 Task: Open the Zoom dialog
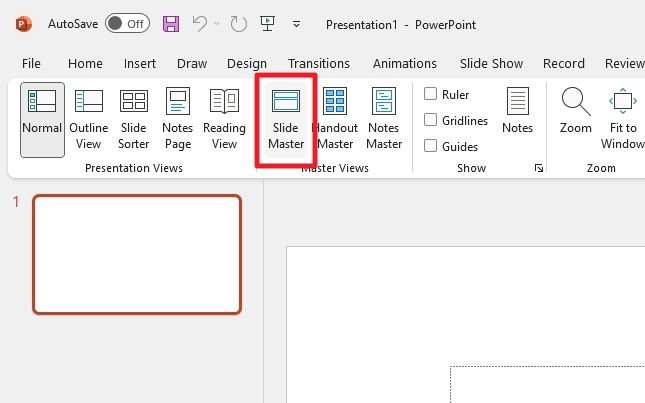click(x=575, y=110)
